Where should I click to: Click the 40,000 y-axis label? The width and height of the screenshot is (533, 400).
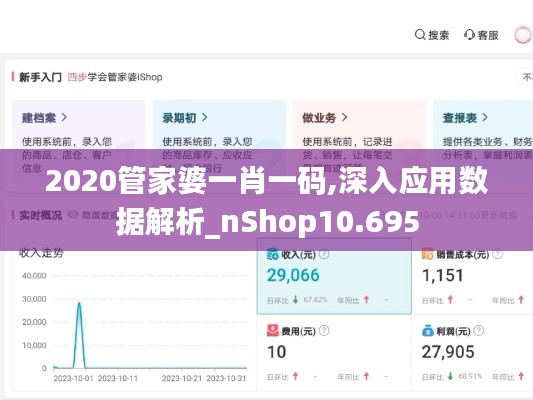coord(34,276)
